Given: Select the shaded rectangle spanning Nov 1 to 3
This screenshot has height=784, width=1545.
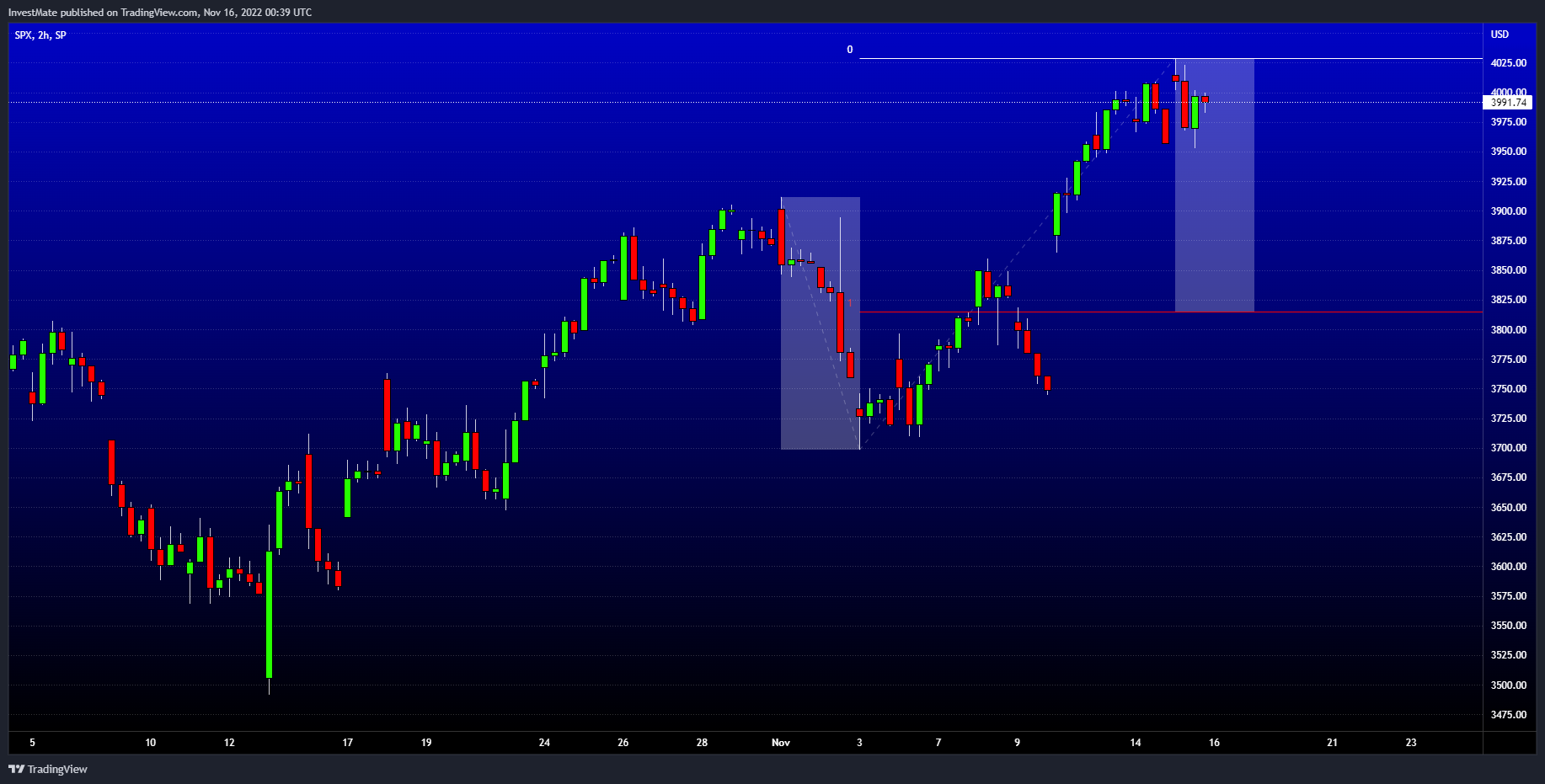Looking at the screenshot, I should coord(821,323).
